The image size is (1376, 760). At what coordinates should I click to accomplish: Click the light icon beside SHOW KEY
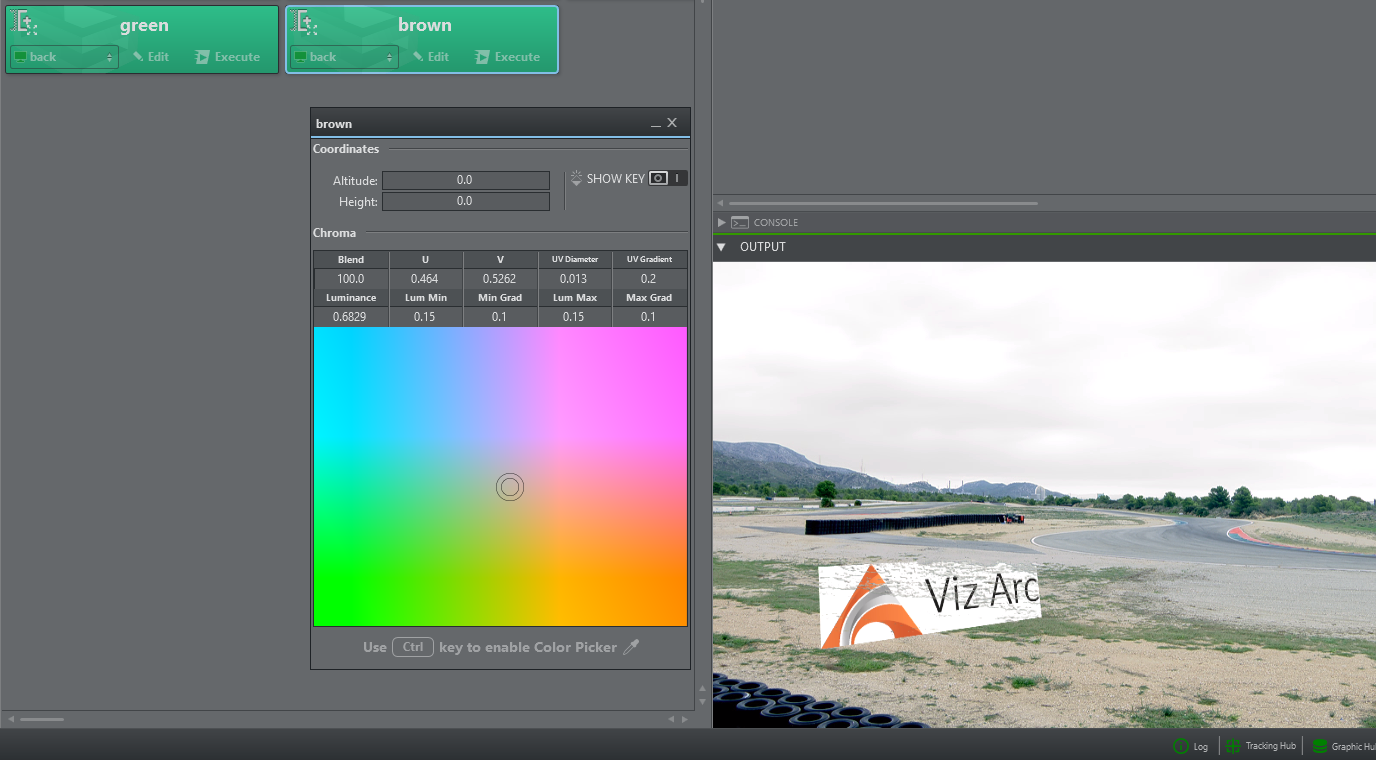click(576, 178)
